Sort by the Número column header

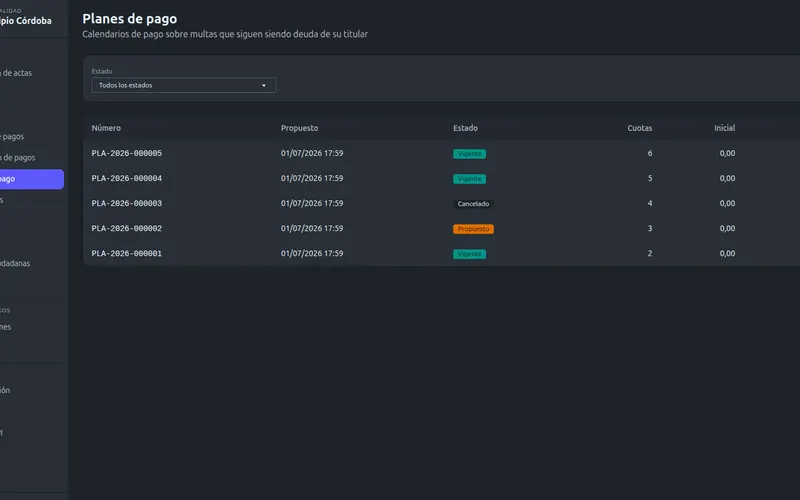click(106, 128)
